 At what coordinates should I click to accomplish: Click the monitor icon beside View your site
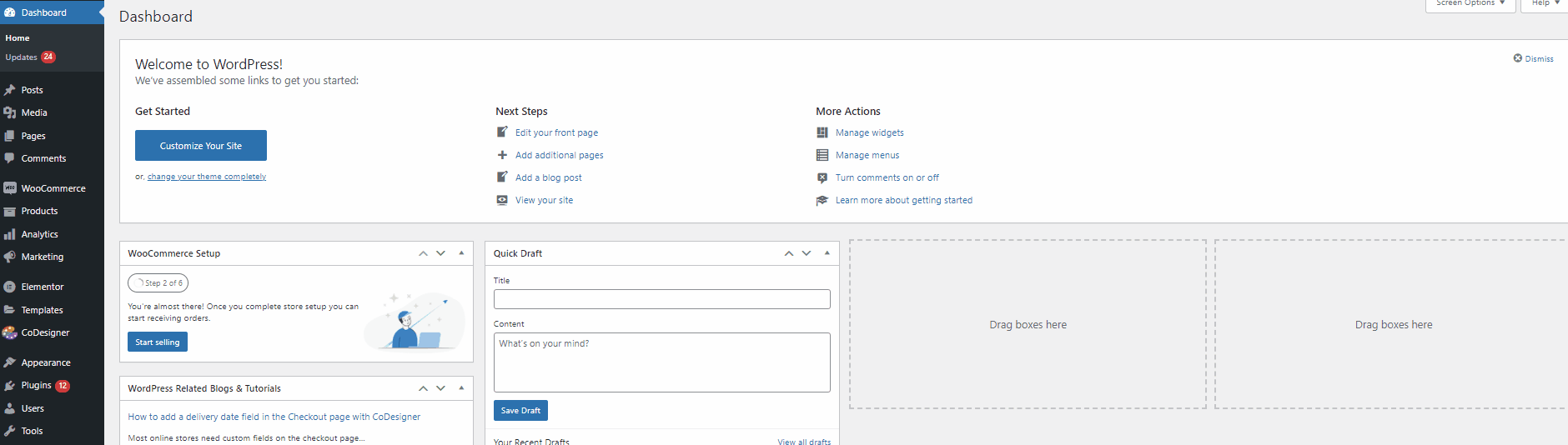[x=502, y=200]
